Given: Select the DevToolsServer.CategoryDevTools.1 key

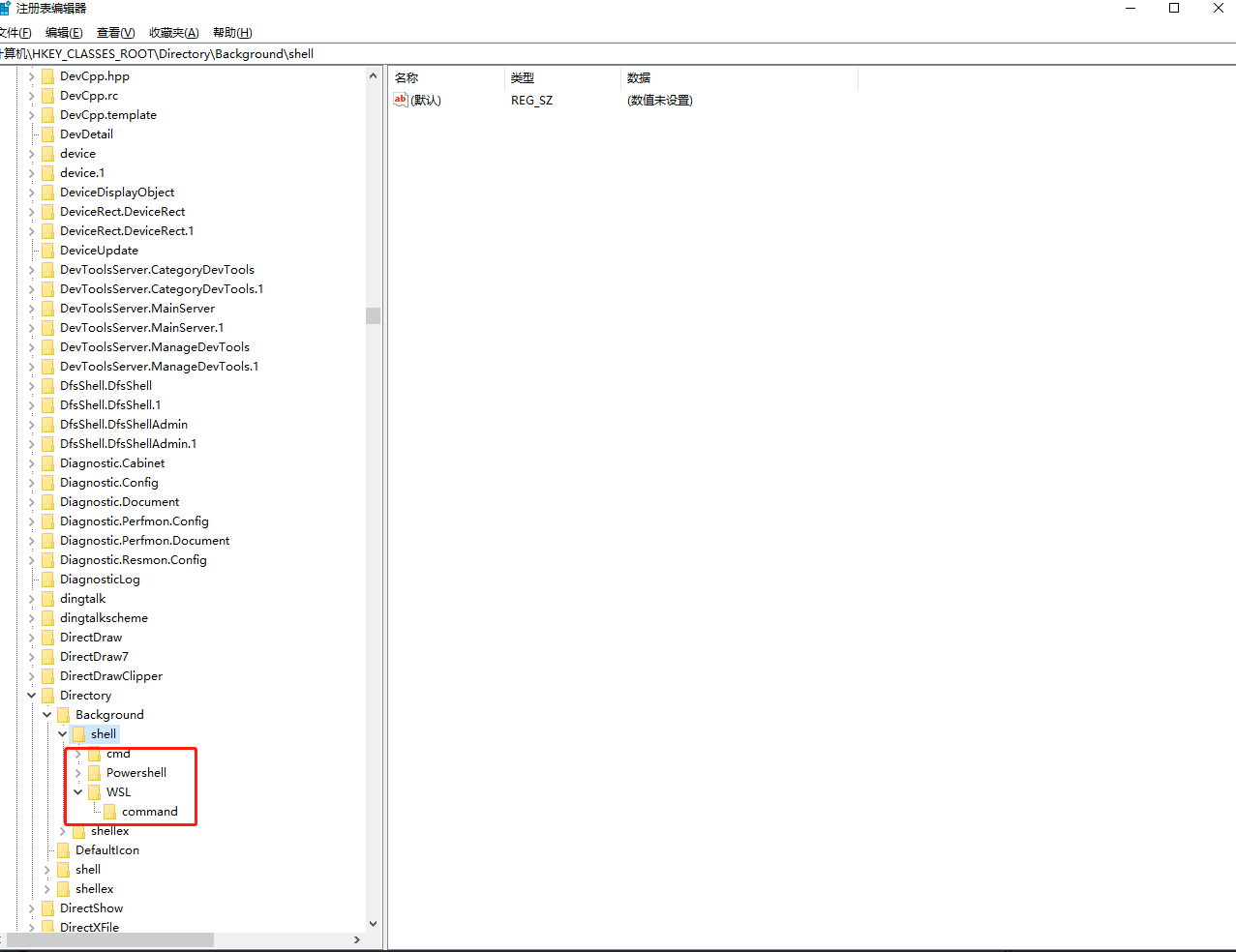Looking at the screenshot, I should (x=162, y=289).
